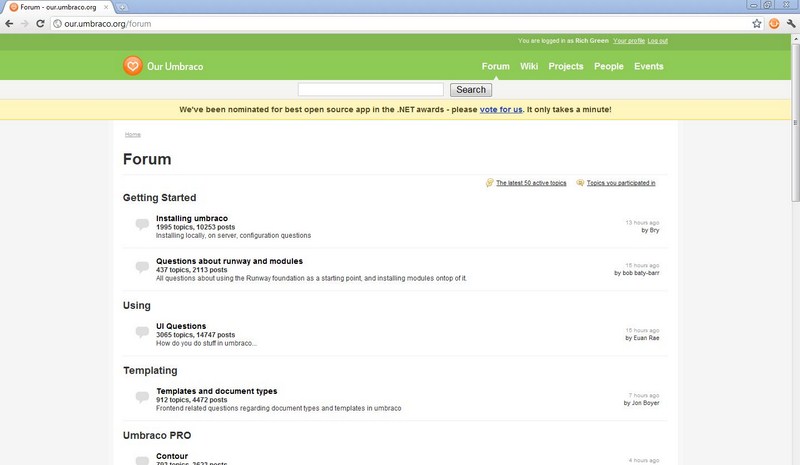
Task: Click '3065 topics, 14747 posts' text
Action: point(195,335)
